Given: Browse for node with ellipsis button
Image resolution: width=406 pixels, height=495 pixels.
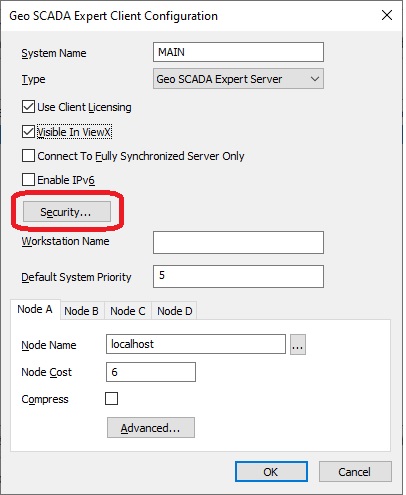Looking at the screenshot, I should point(298,345).
